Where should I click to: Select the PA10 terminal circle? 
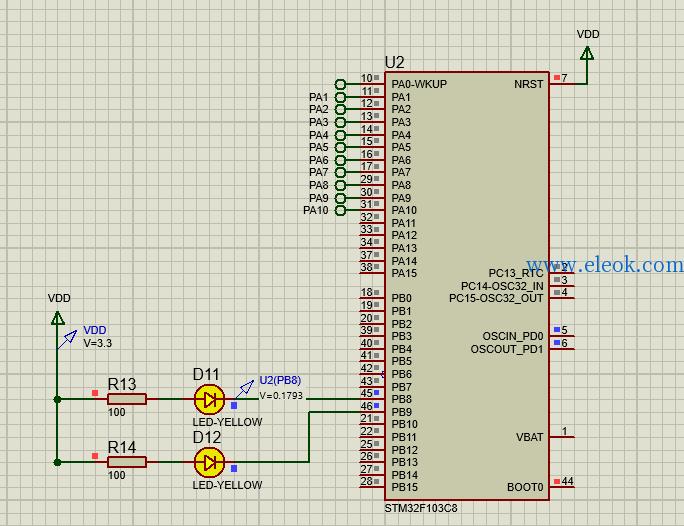[340, 211]
